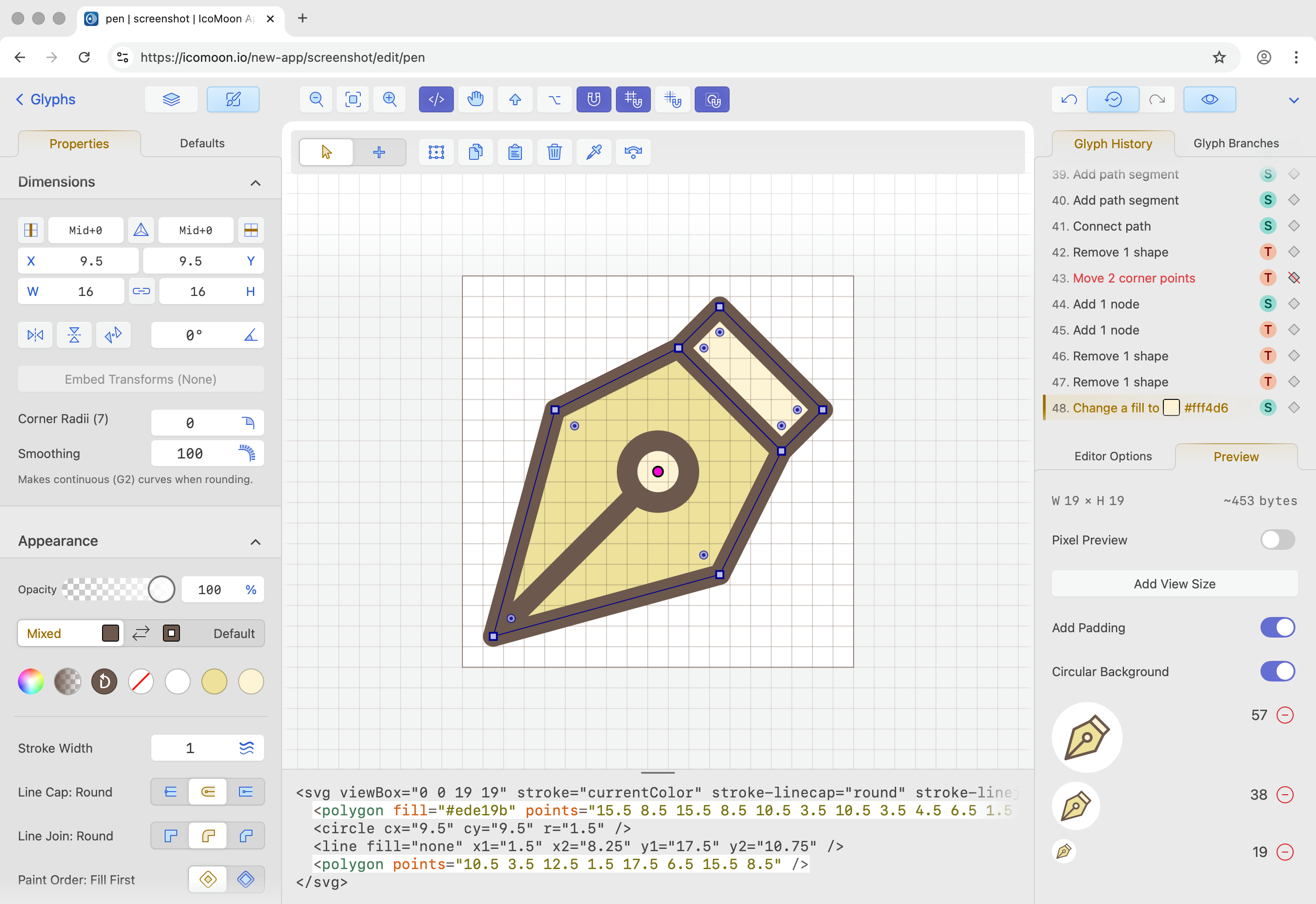Pick a color with the eyedropper tool
Image resolution: width=1316 pixels, height=904 pixels.
[x=593, y=152]
